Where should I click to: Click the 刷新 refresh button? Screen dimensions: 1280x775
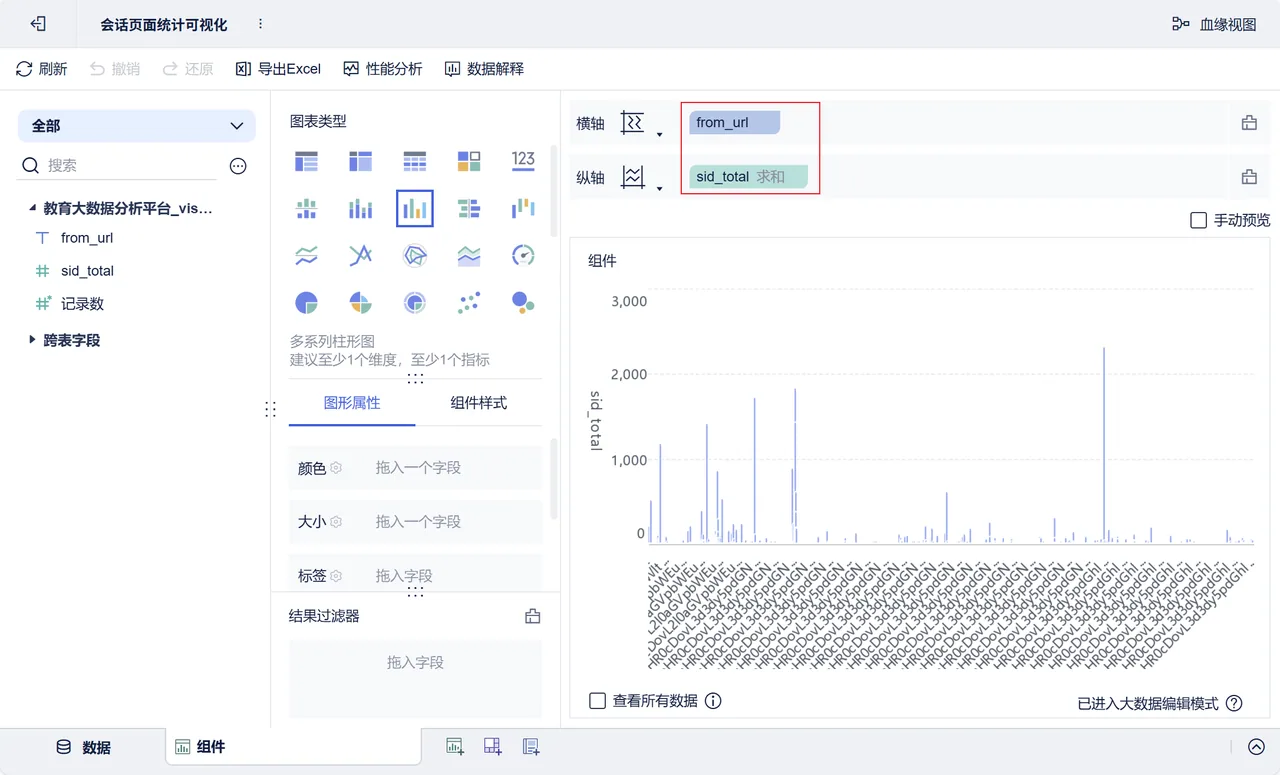[42, 69]
